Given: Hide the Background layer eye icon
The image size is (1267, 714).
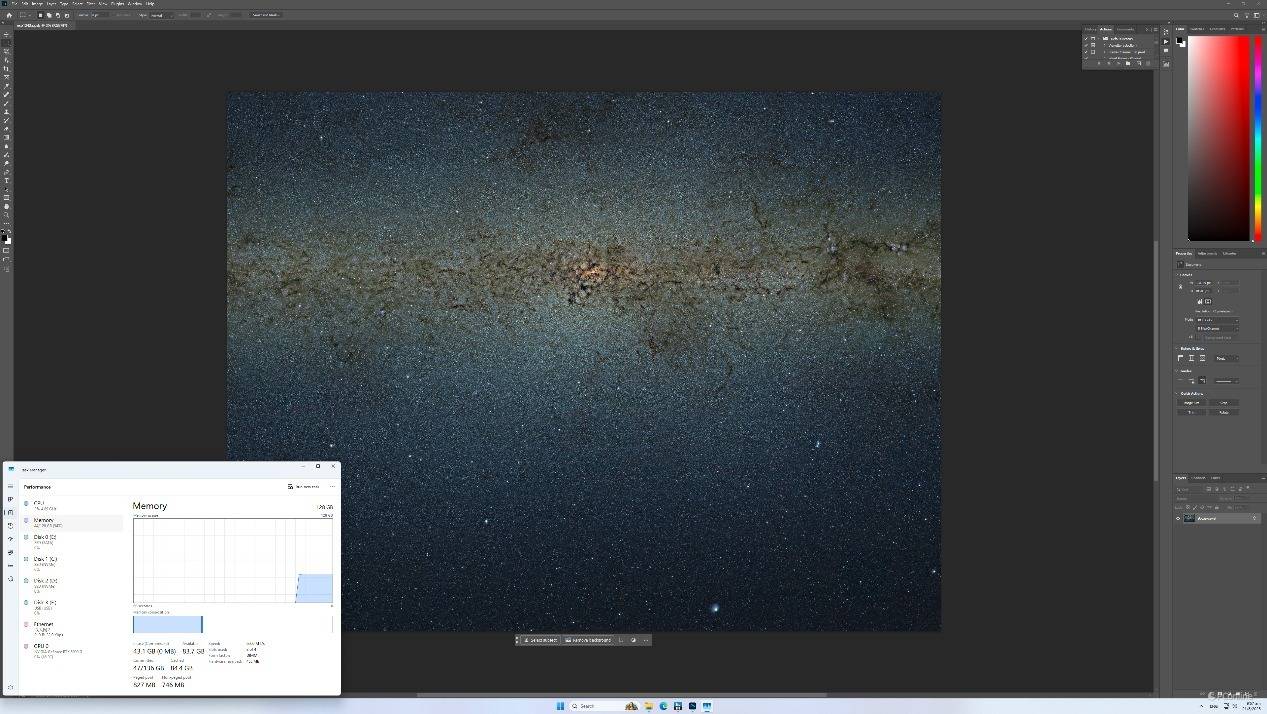Looking at the screenshot, I should click(x=1178, y=519).
